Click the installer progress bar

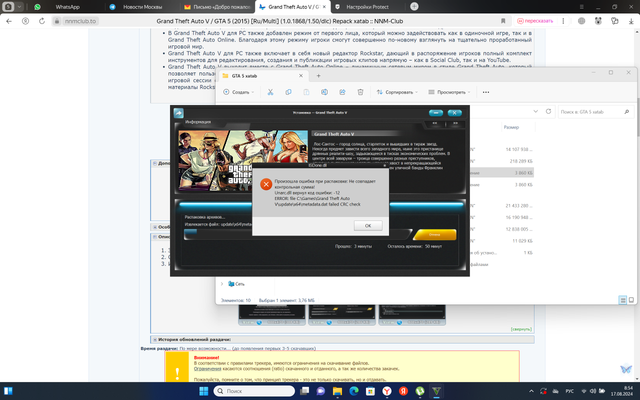297,234
